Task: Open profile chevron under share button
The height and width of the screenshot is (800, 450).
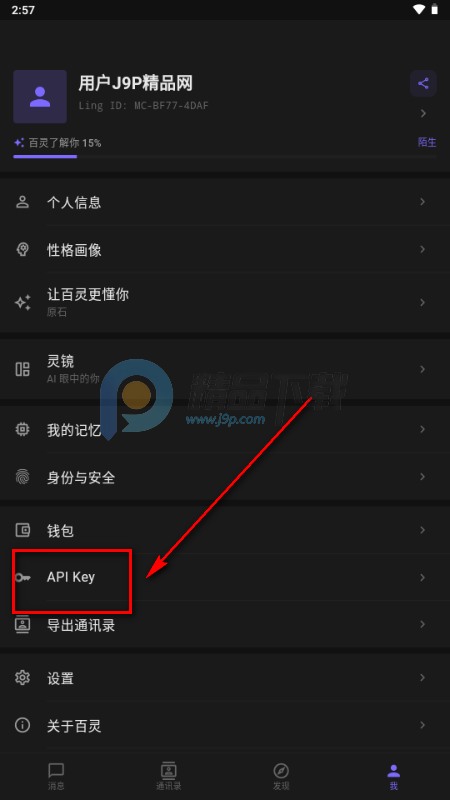Action: 423,113
